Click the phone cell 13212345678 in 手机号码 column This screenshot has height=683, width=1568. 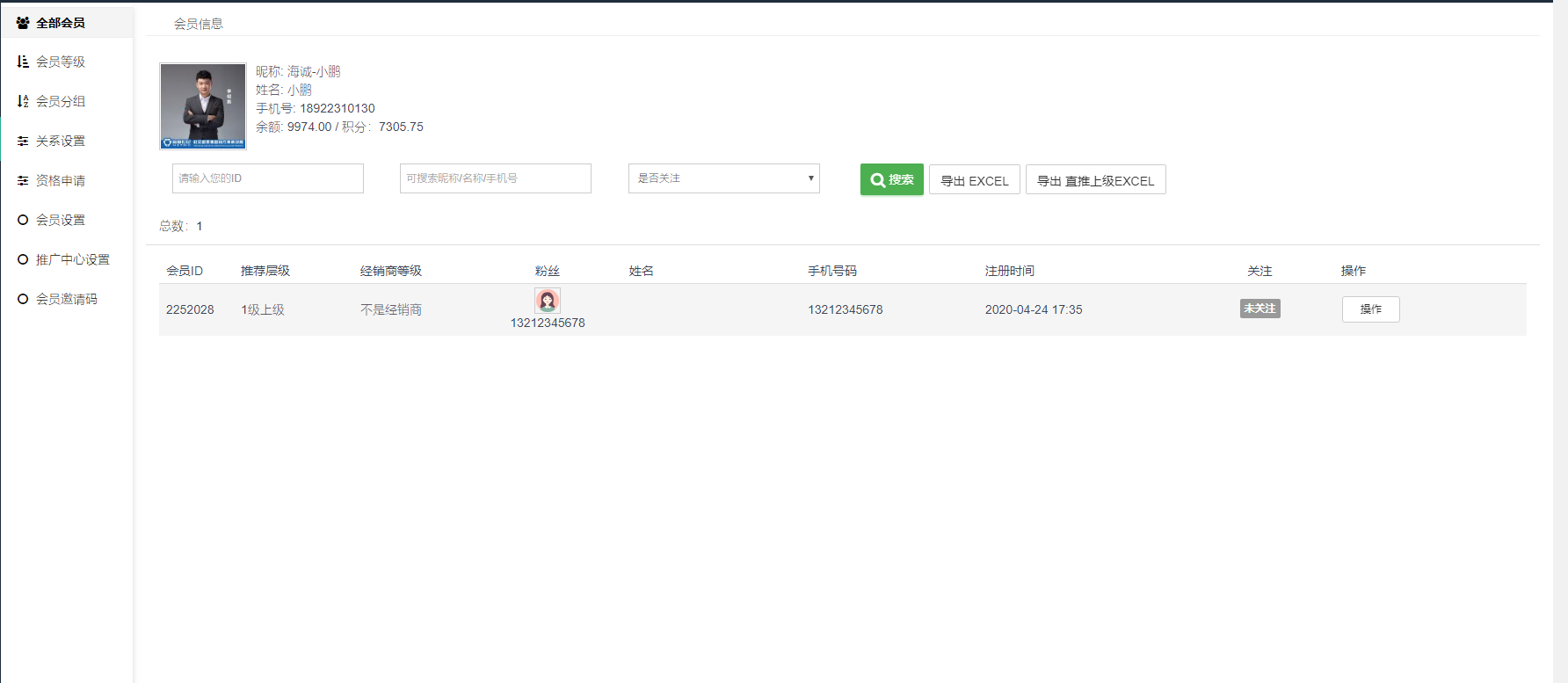[x=846, y=309]
